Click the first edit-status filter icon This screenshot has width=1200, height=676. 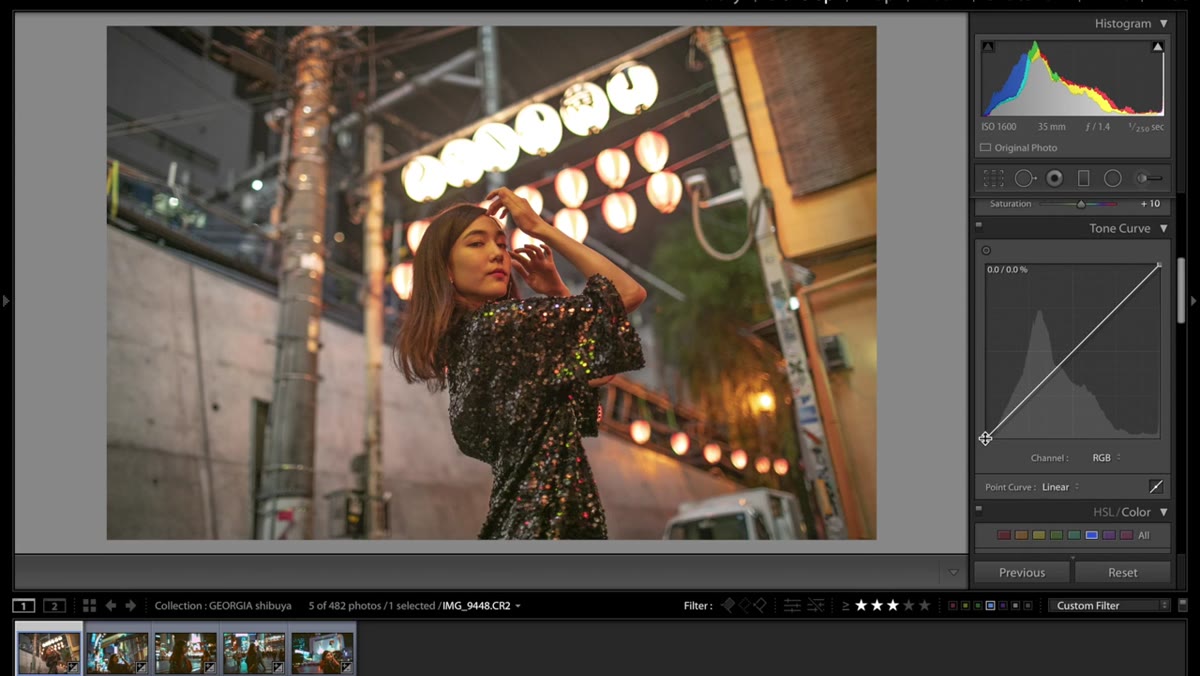point(792,605)
